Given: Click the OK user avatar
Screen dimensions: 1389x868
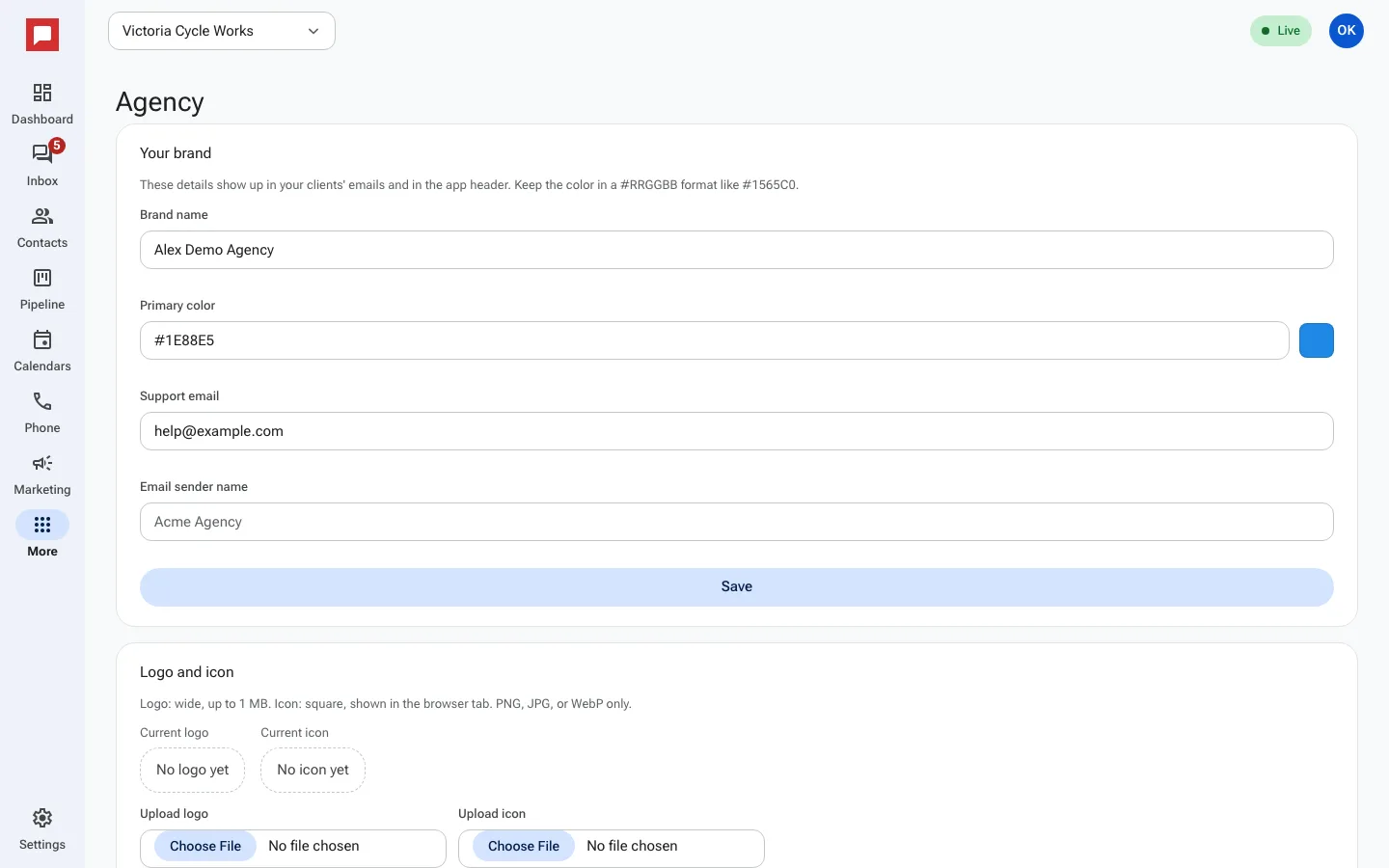Looking at the screenshot, I should [x=1347, y=31].
